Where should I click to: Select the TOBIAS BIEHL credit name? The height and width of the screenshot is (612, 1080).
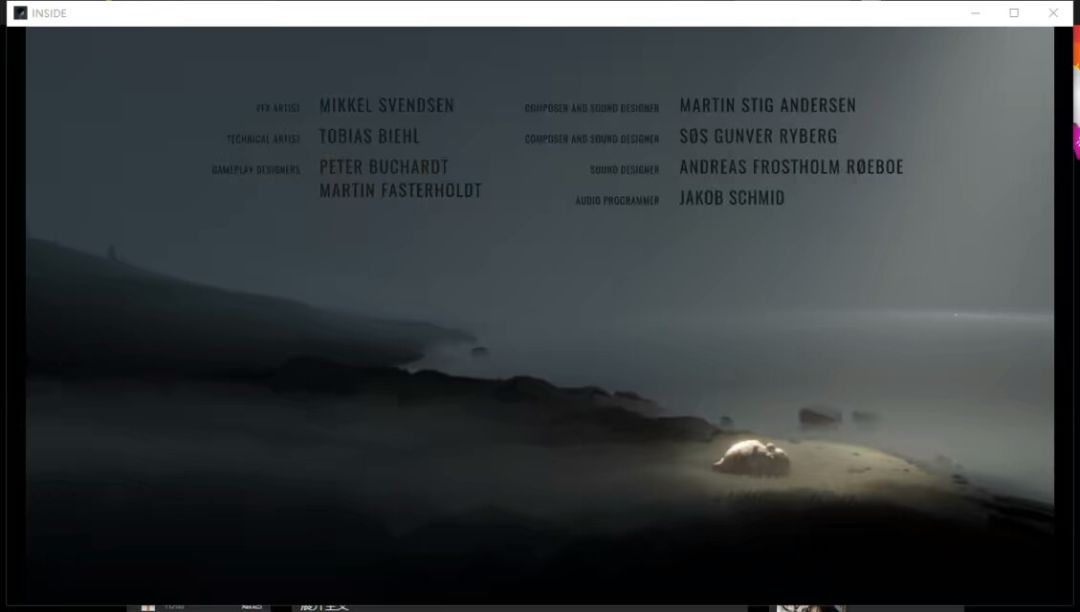point(369,136)
